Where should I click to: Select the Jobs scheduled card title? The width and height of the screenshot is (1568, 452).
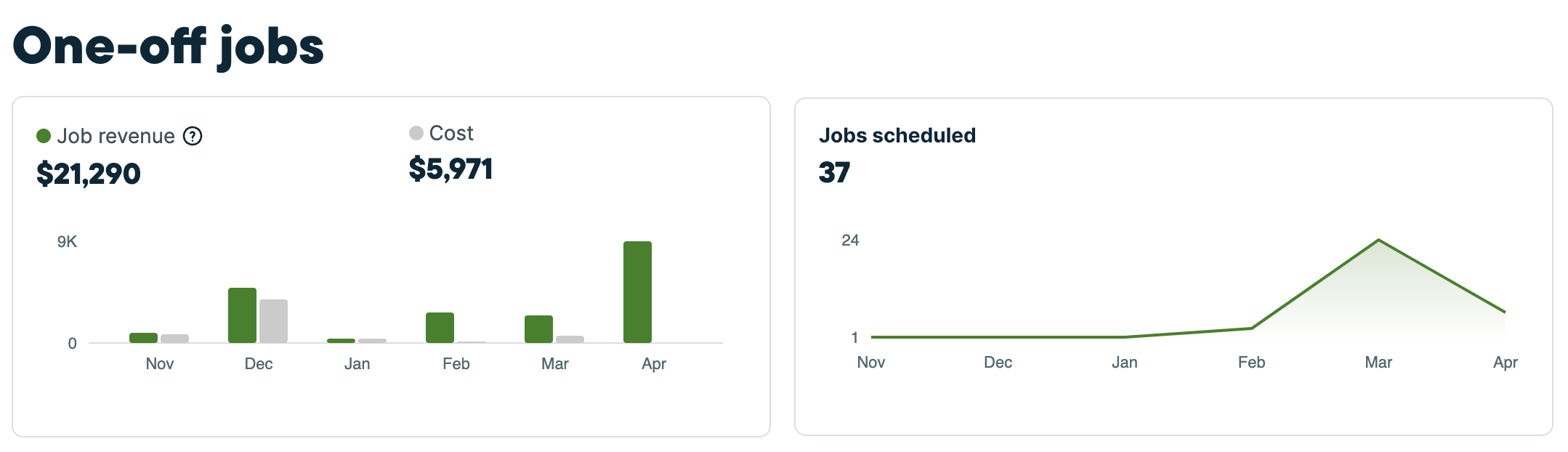(898, 135)
